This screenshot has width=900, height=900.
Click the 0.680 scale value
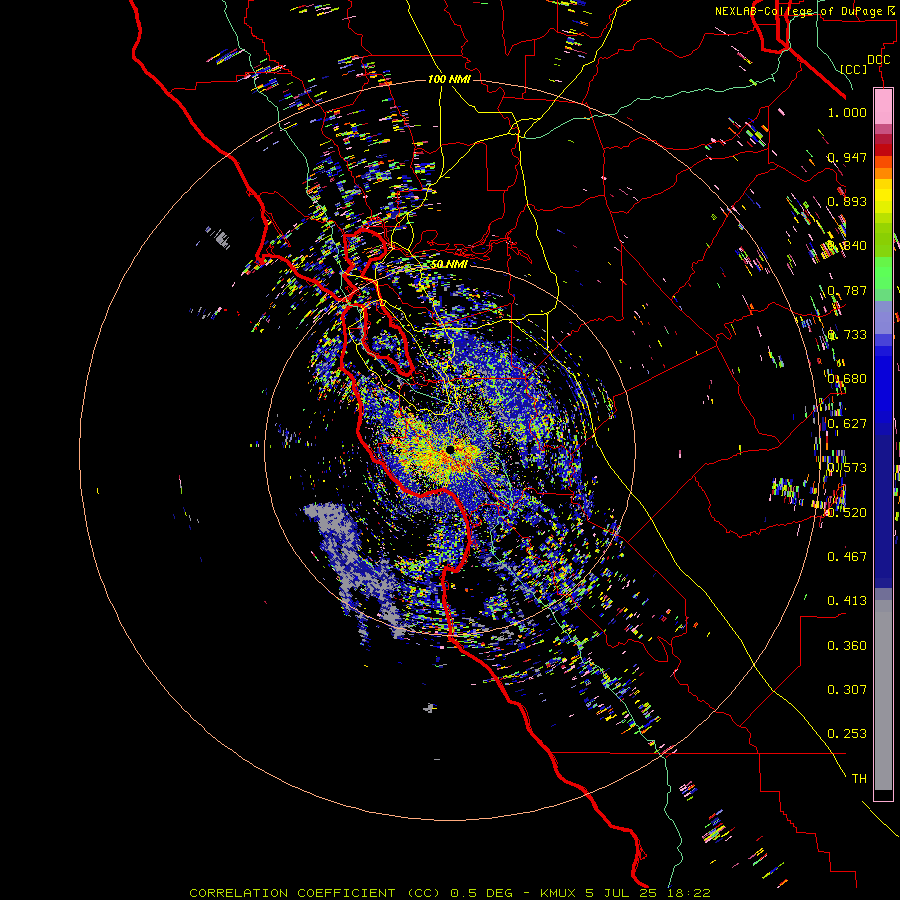847,379
